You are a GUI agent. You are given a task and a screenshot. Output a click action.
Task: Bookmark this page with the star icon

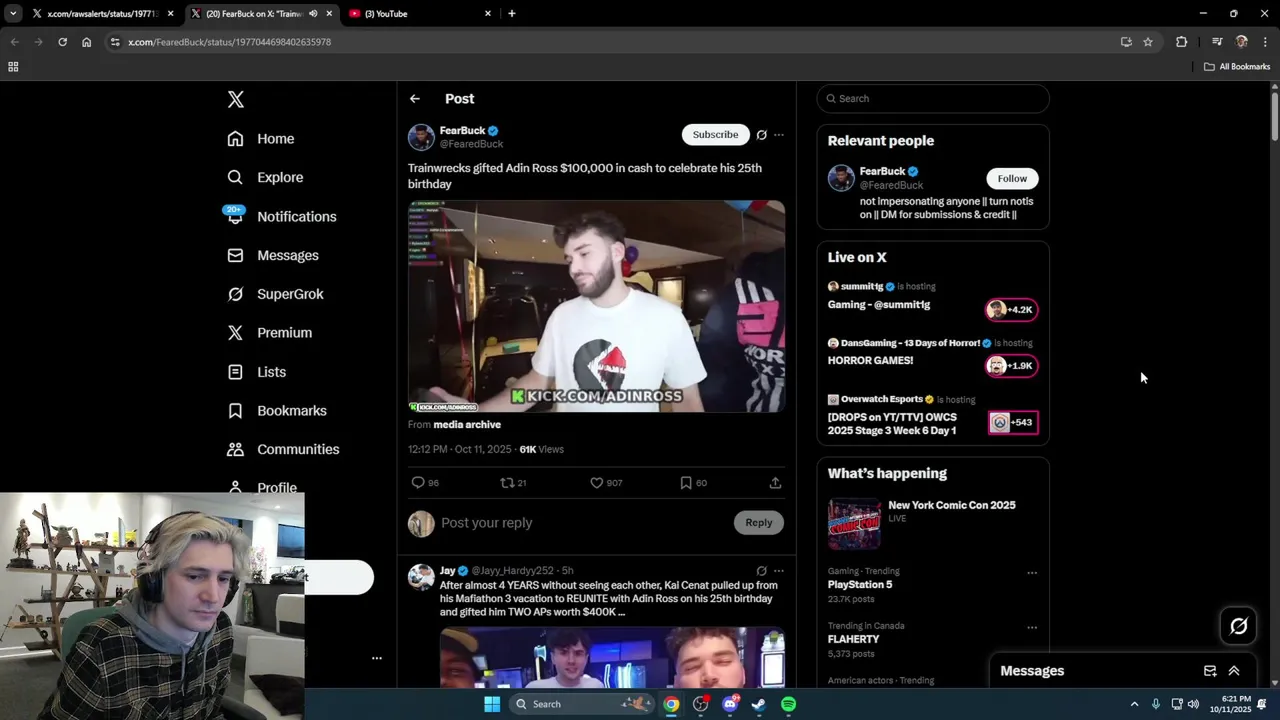1148,42
